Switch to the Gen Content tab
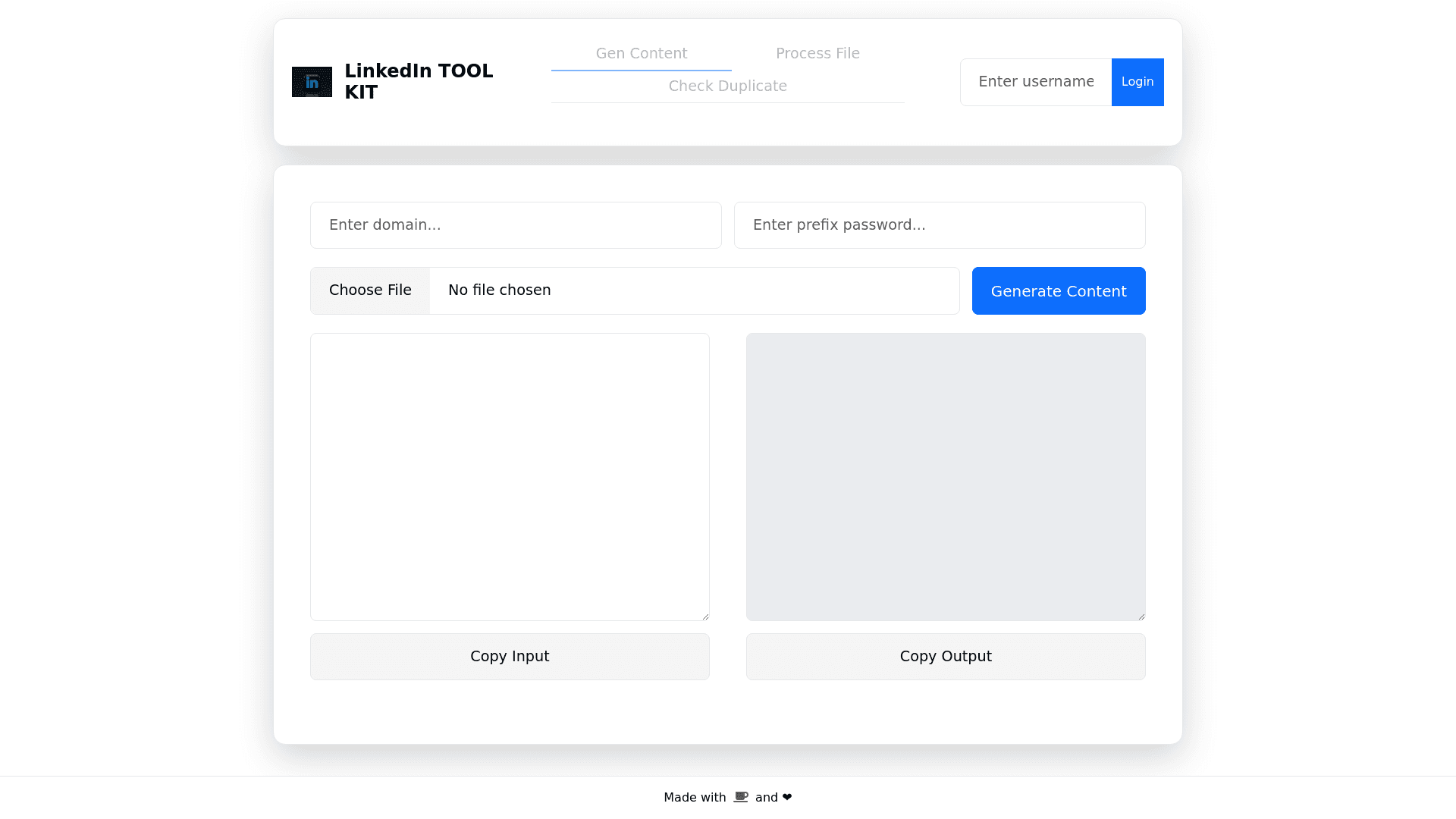This screenshot has width=1456, height=819. (641, 54)
